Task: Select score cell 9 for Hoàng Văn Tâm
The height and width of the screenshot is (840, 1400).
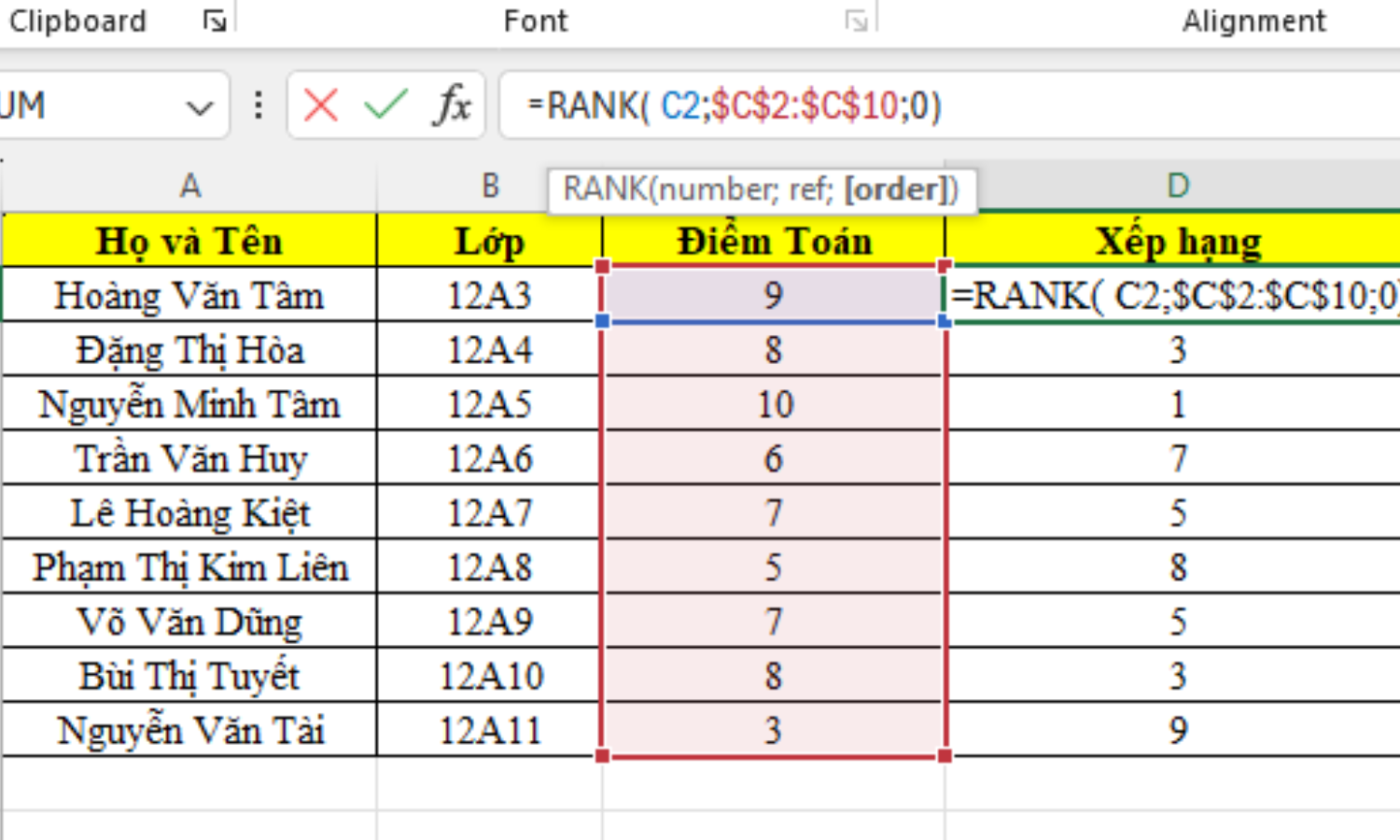Action: point(774,296)
